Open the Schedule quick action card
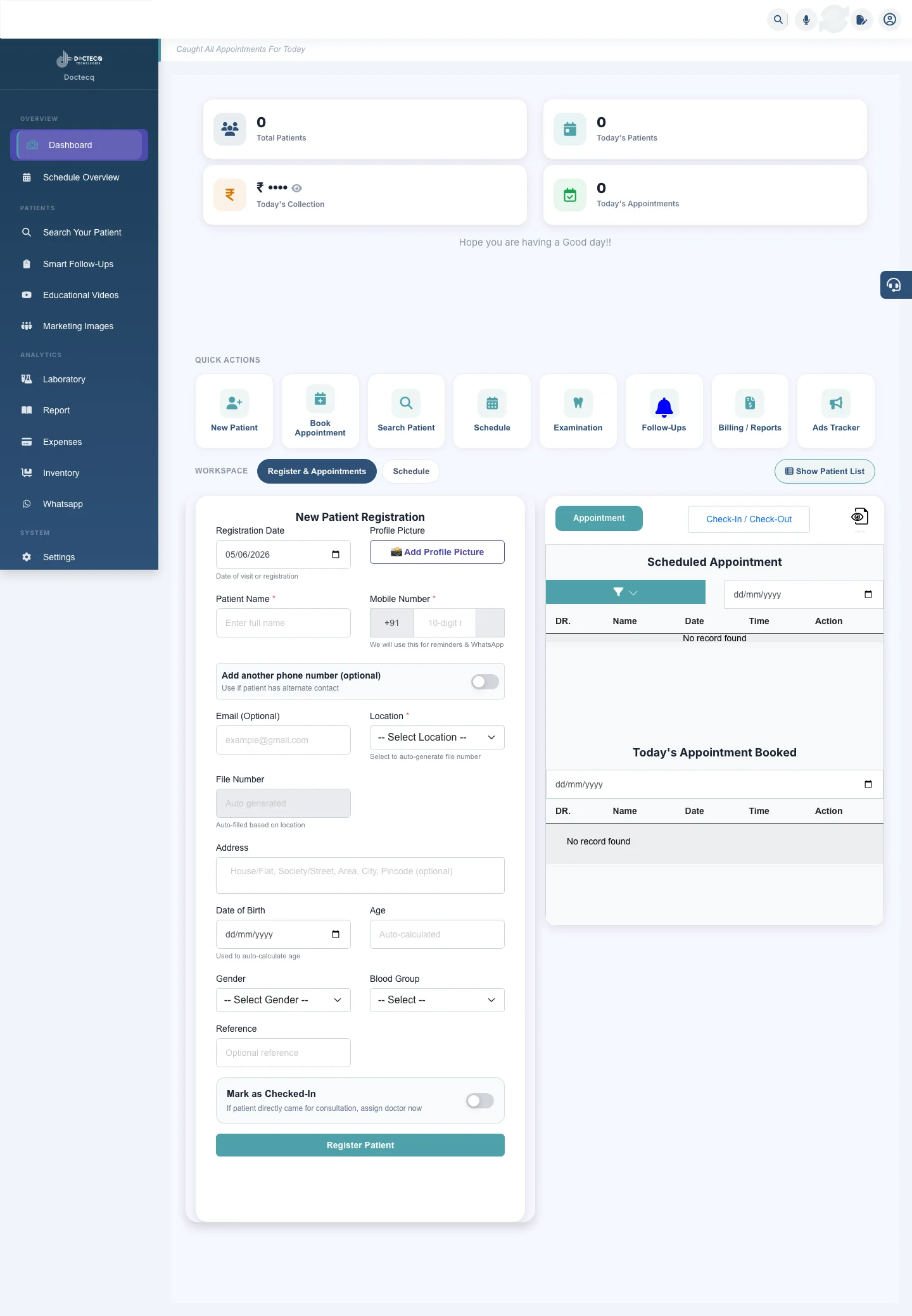Image resolution: width=912 pixels, height=1316 pixels. click(492, 411)
